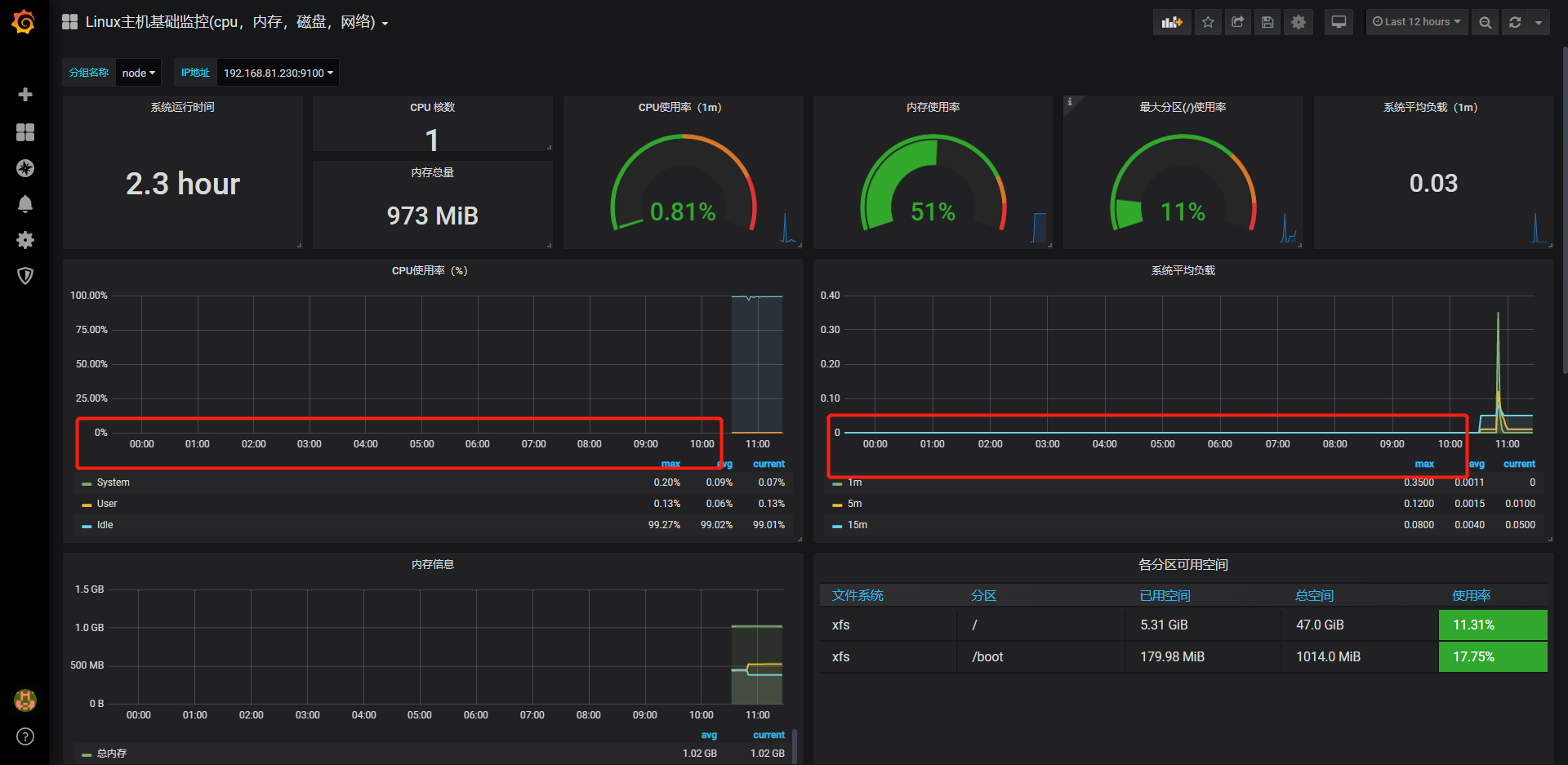The height and width of the screenshot is (765, 1568).
Task: Toggle the 总内存 series in 内存信息 legend
Action: [x=112, y=753]
